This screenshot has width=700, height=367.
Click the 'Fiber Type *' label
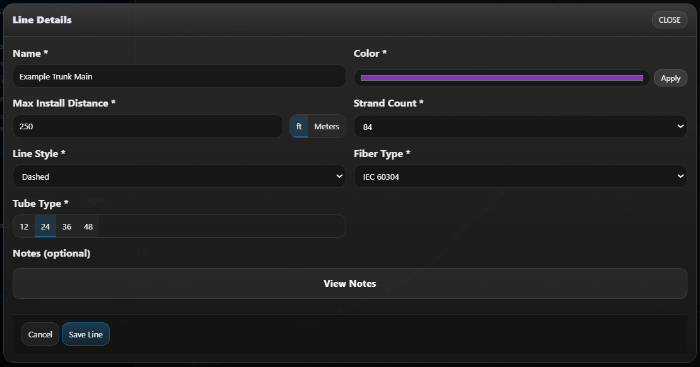(x=382, y=154)
